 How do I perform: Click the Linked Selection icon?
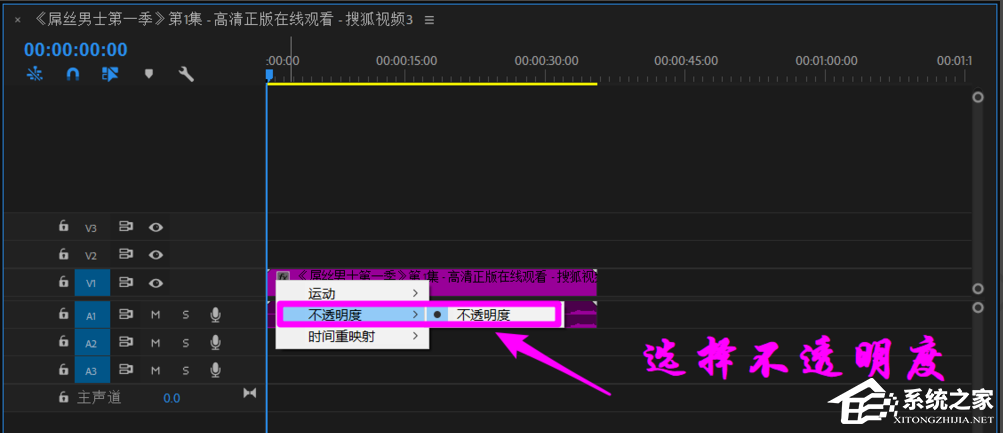pyautogui.click(x=111, y=74)
